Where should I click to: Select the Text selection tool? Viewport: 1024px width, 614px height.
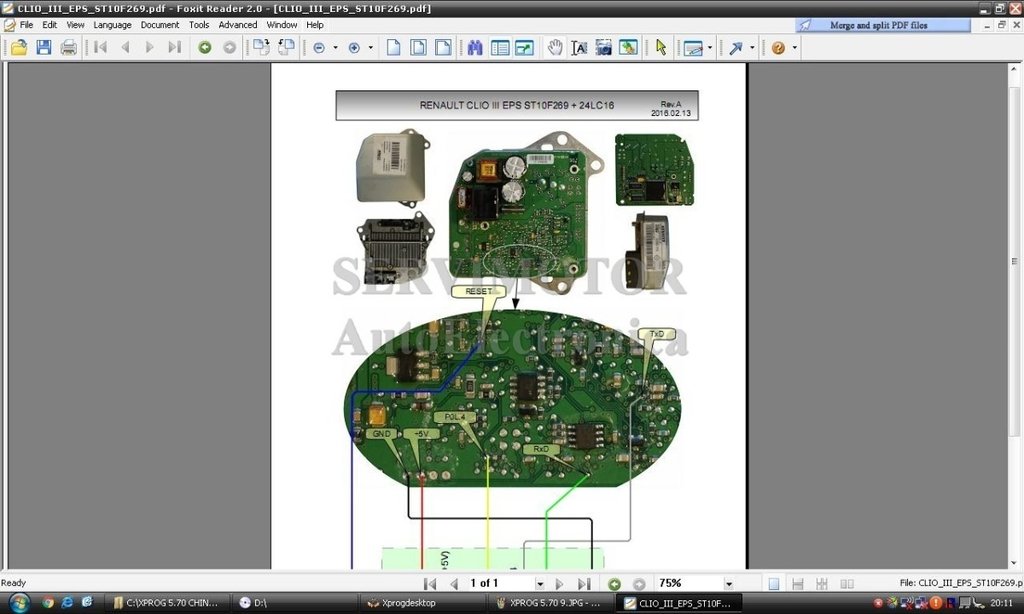point(579,48)
